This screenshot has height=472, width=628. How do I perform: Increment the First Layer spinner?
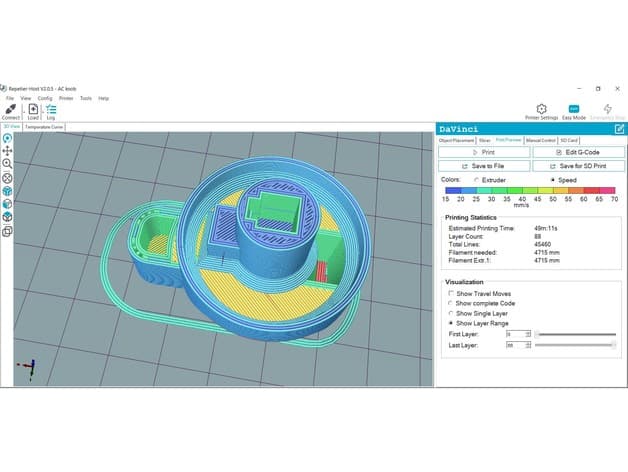[528, 332]
